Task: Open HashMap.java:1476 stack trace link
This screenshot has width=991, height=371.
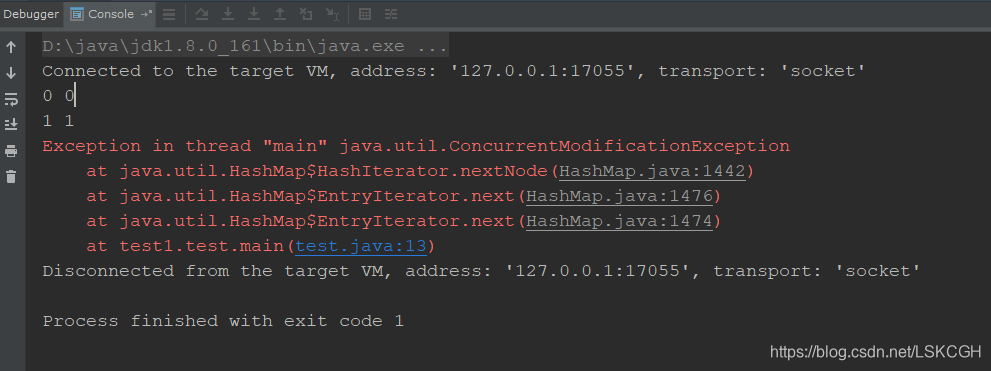Action: point(618,197)
